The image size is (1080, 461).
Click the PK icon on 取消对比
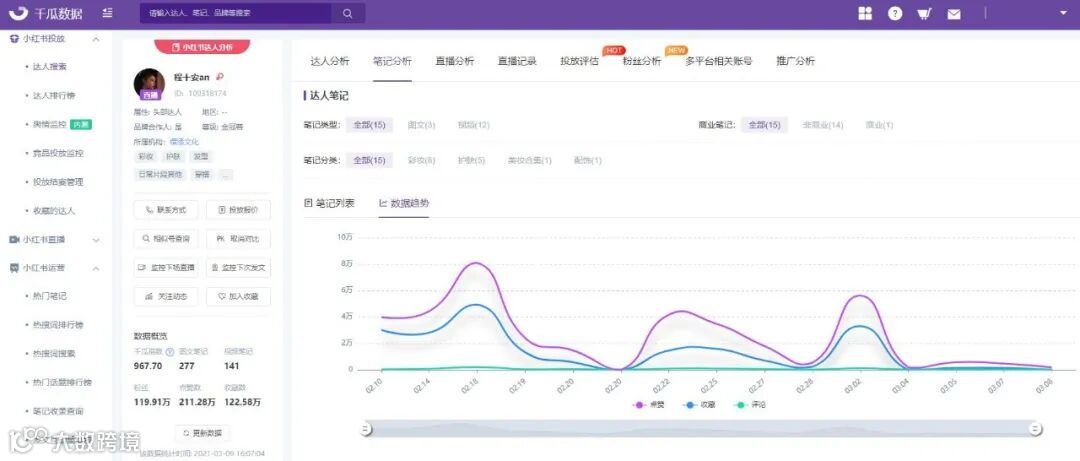pos(221,238)
